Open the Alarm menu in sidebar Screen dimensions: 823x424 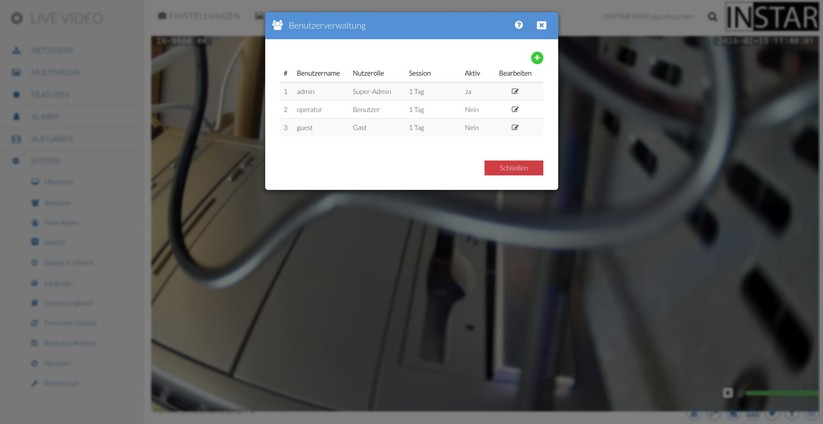(44, 117)
